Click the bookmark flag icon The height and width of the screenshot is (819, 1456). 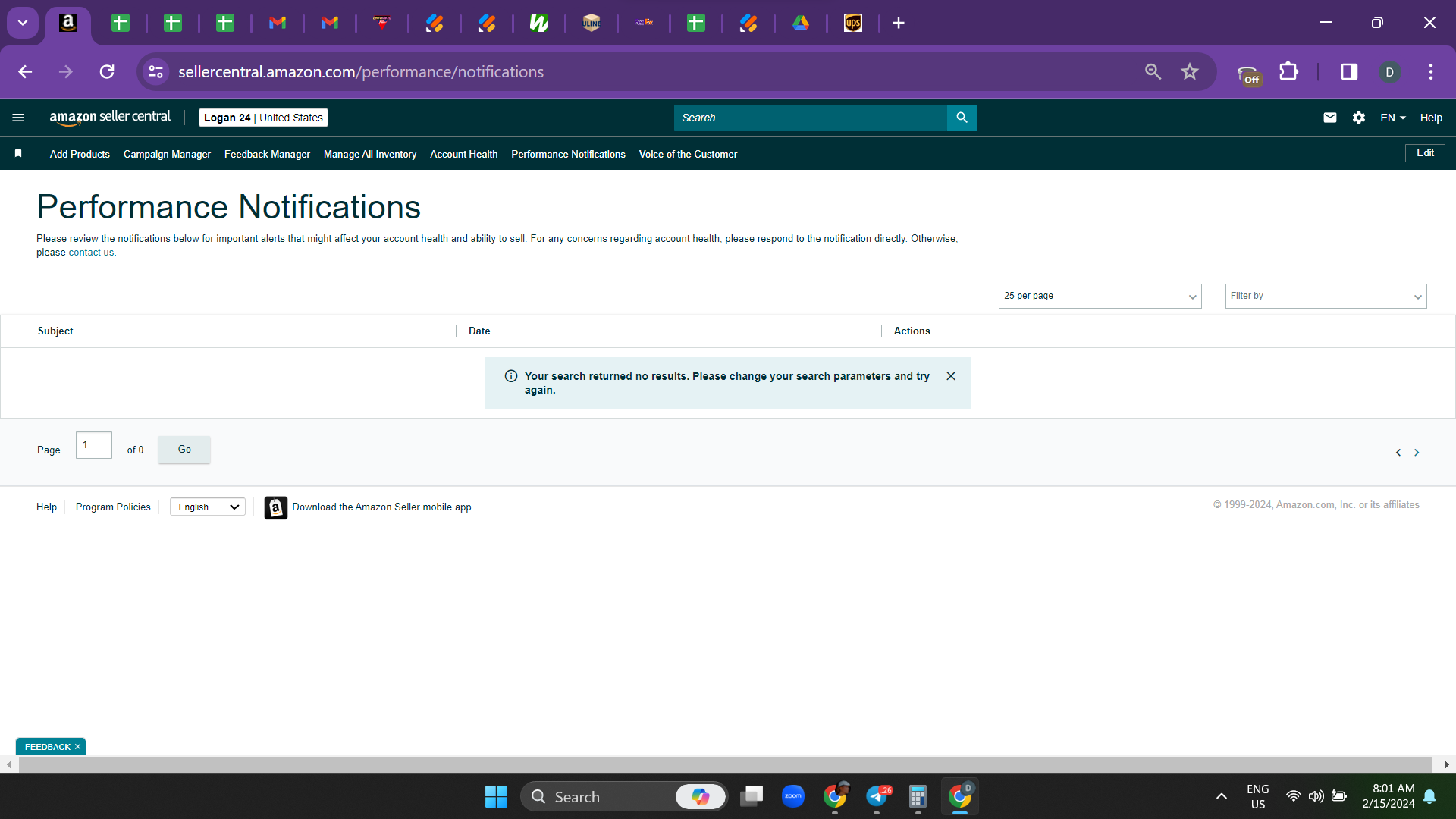tap(18, 153)
